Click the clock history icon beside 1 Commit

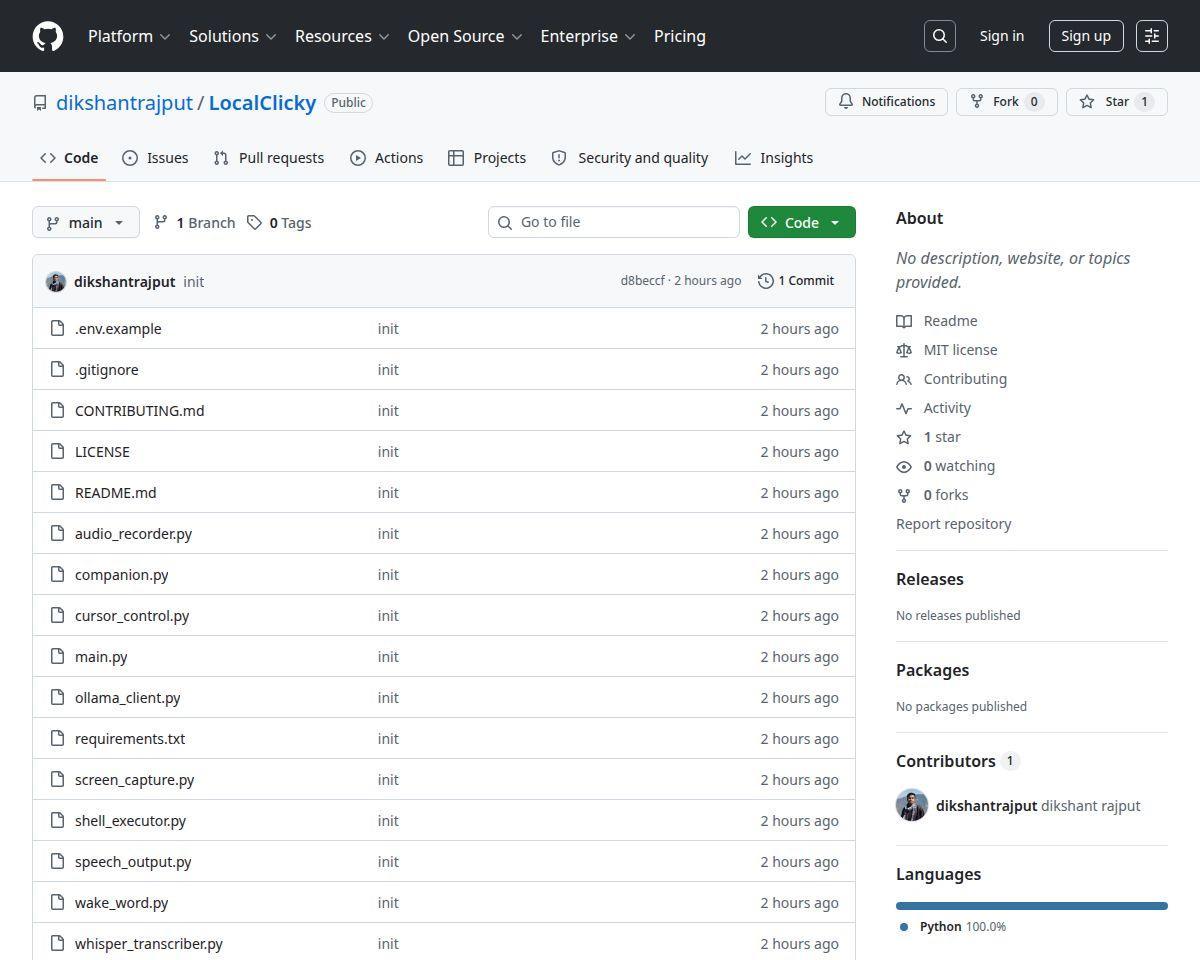(766, 281)
